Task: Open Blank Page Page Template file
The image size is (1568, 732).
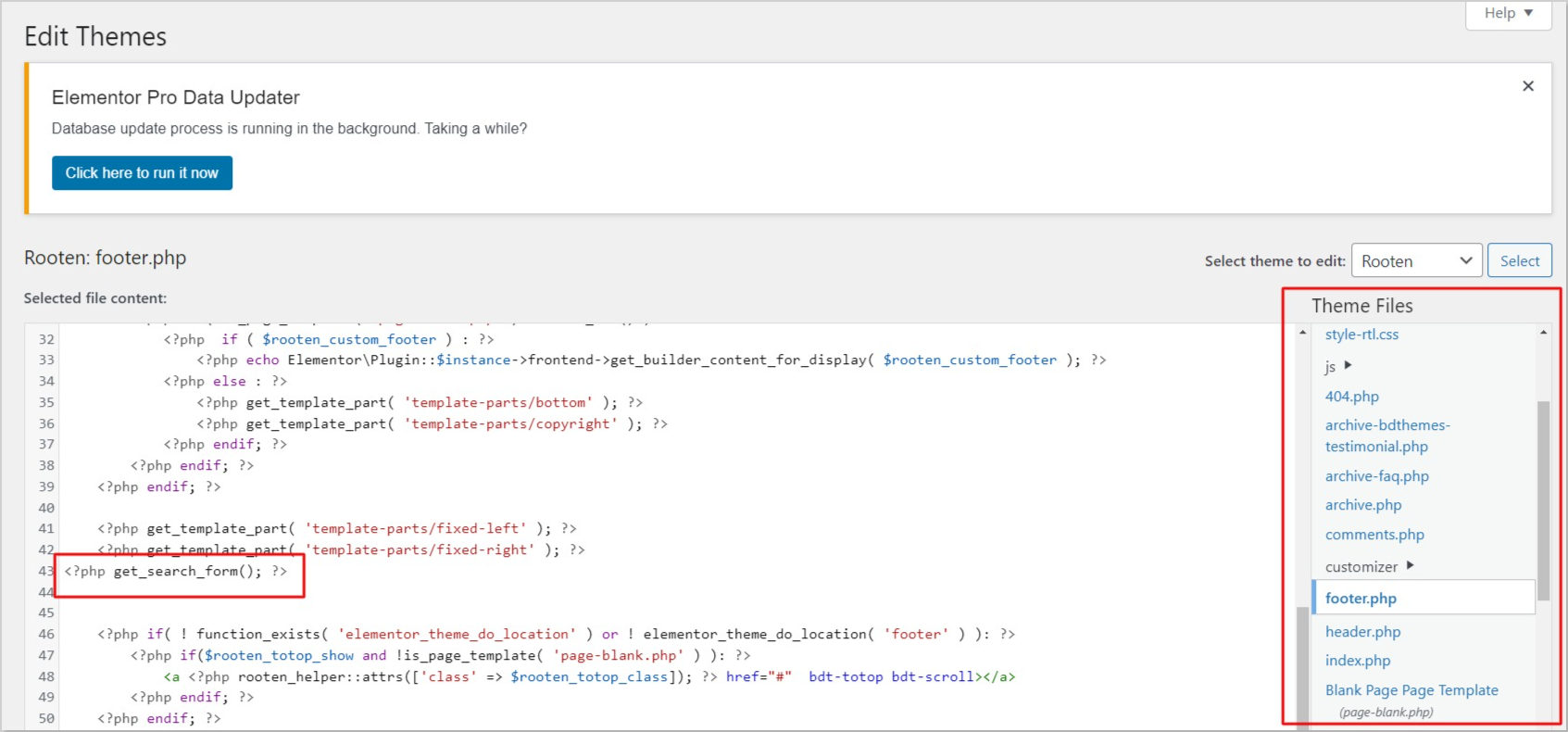Action: click(1411, 690)
